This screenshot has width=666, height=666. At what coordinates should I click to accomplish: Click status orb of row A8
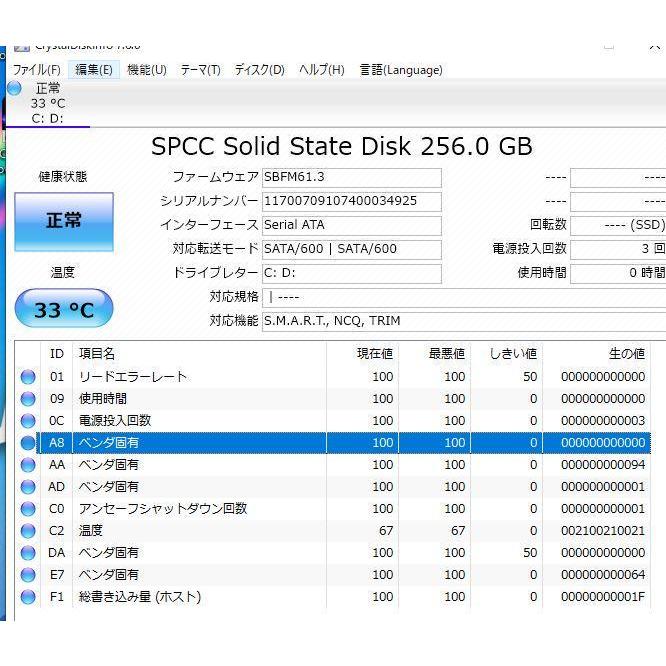28,443
